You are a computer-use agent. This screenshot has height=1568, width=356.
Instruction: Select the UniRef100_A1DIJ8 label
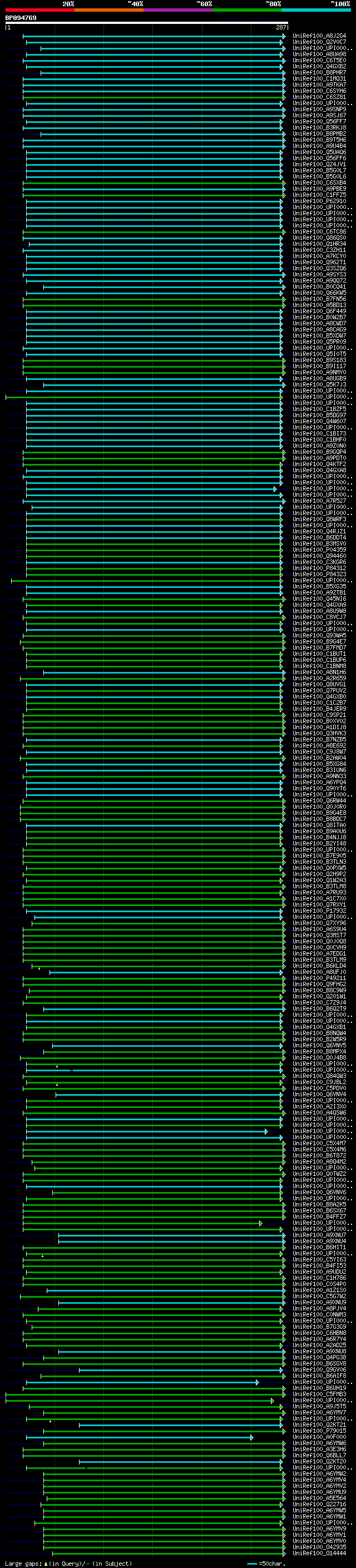click(319, 727)
